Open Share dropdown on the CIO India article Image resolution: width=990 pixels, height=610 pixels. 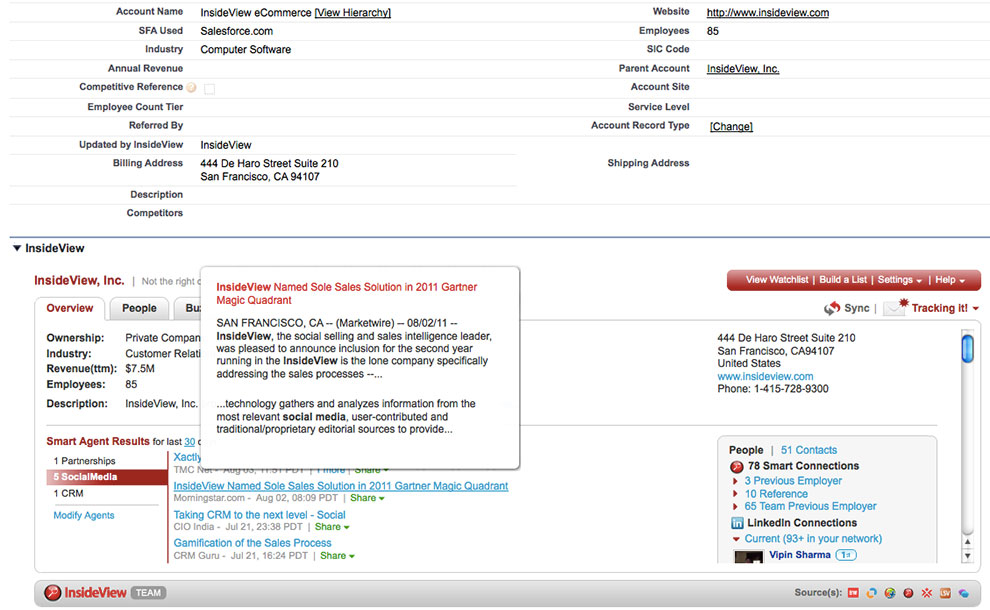pyautogui.click(x=332, y=527)
